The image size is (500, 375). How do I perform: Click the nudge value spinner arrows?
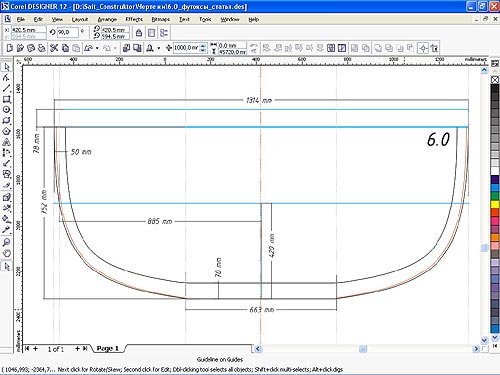click(x=203, y=48)
